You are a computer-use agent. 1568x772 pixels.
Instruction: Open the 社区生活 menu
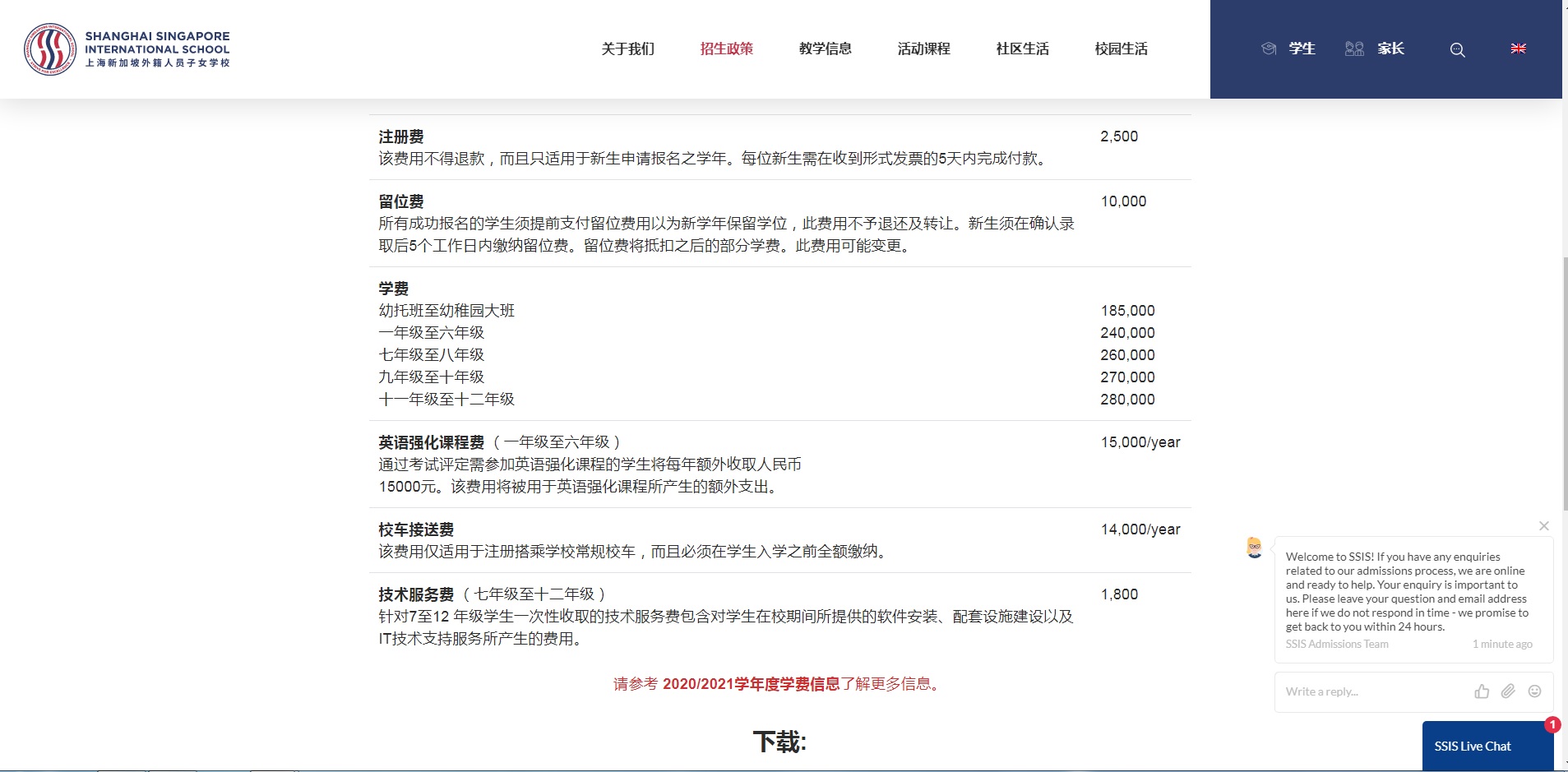[1022, 49]
